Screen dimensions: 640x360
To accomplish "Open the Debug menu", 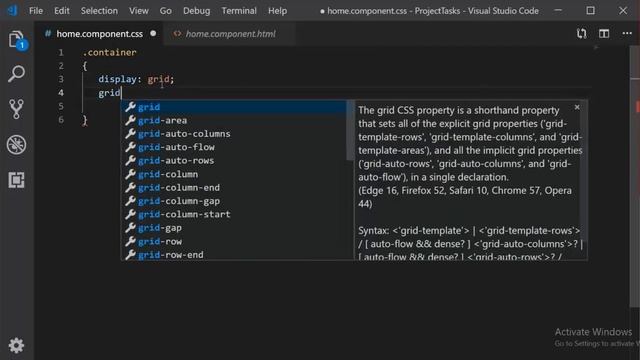I will point(196,11).
